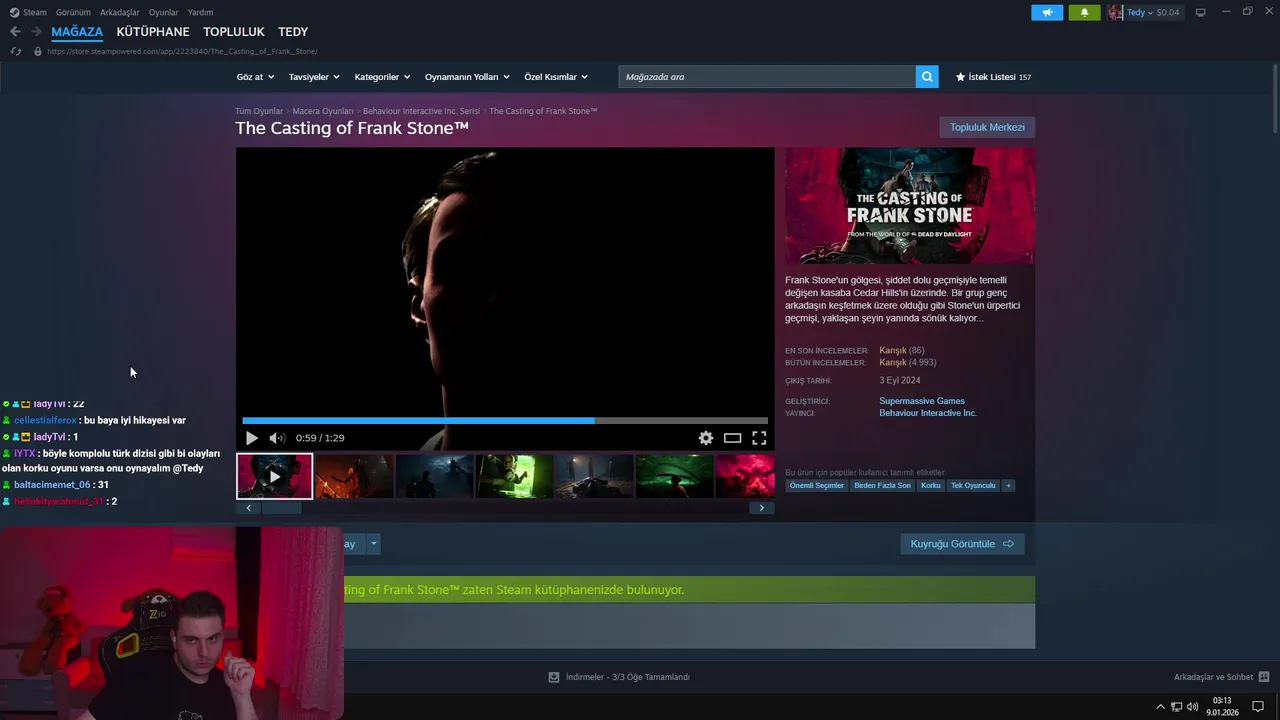Go forward with the right arrow

(36, 32)
